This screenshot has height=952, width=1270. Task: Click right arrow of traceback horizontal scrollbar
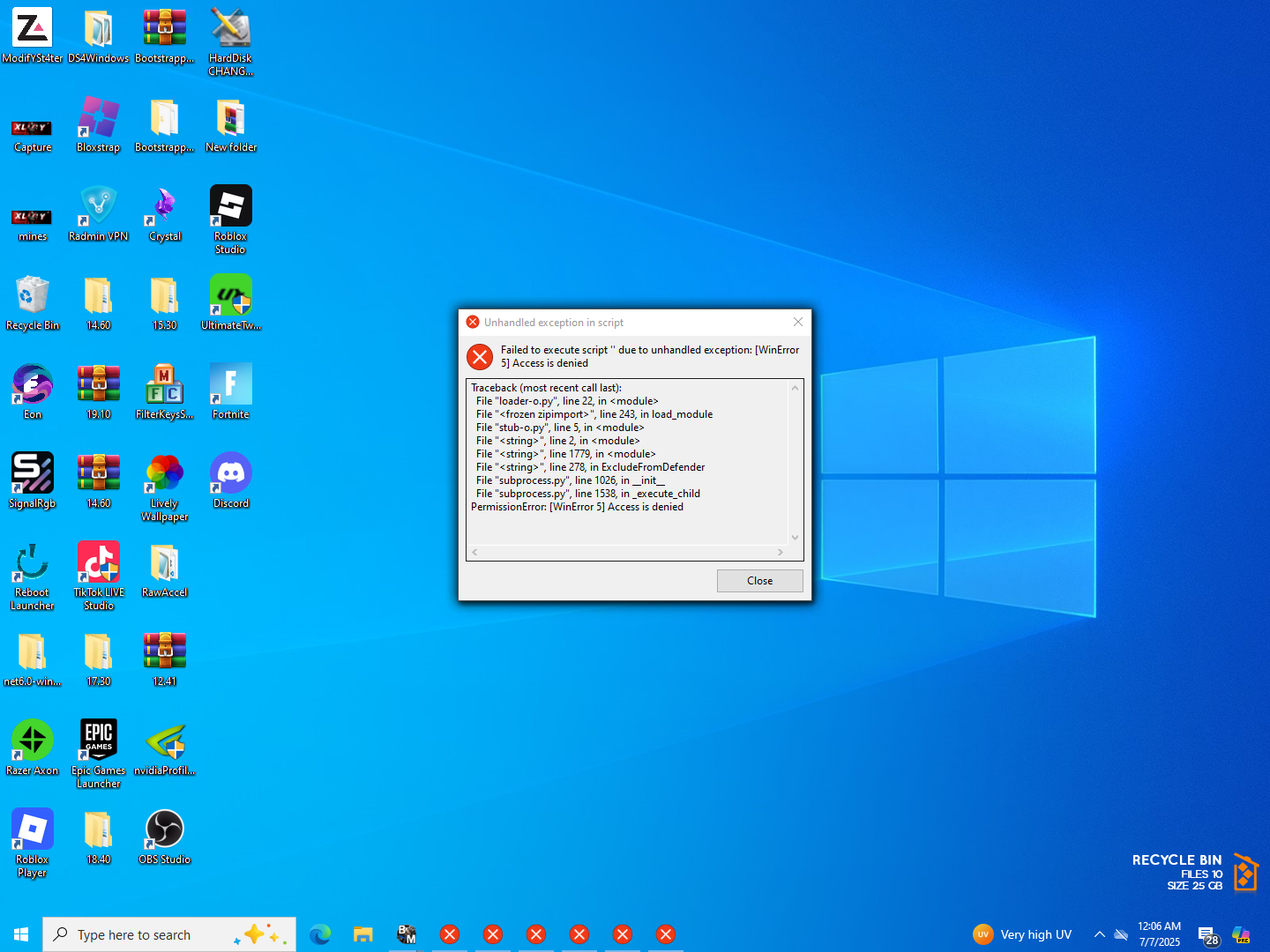point(780,553)
